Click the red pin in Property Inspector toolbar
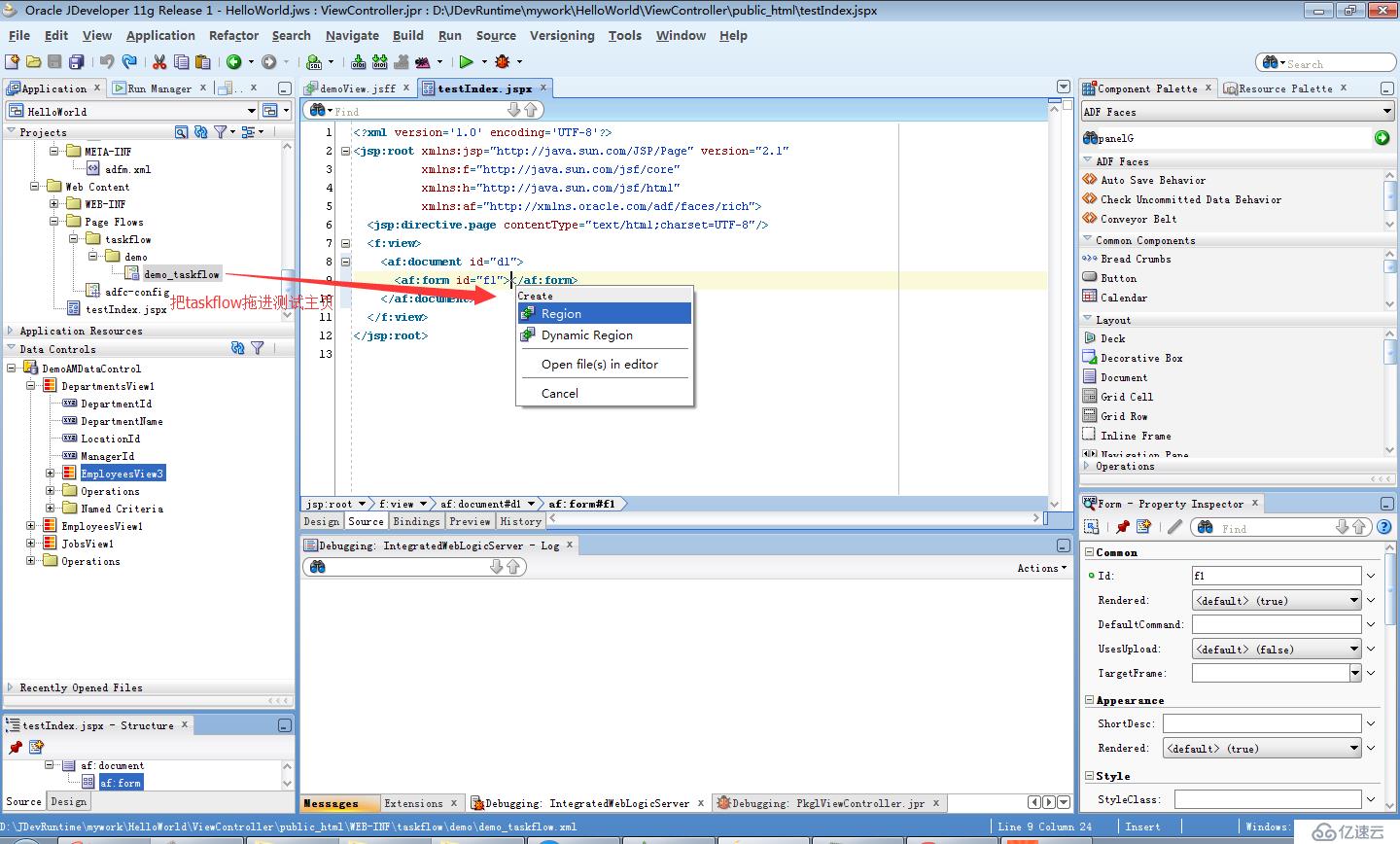 coord(1123,527)
